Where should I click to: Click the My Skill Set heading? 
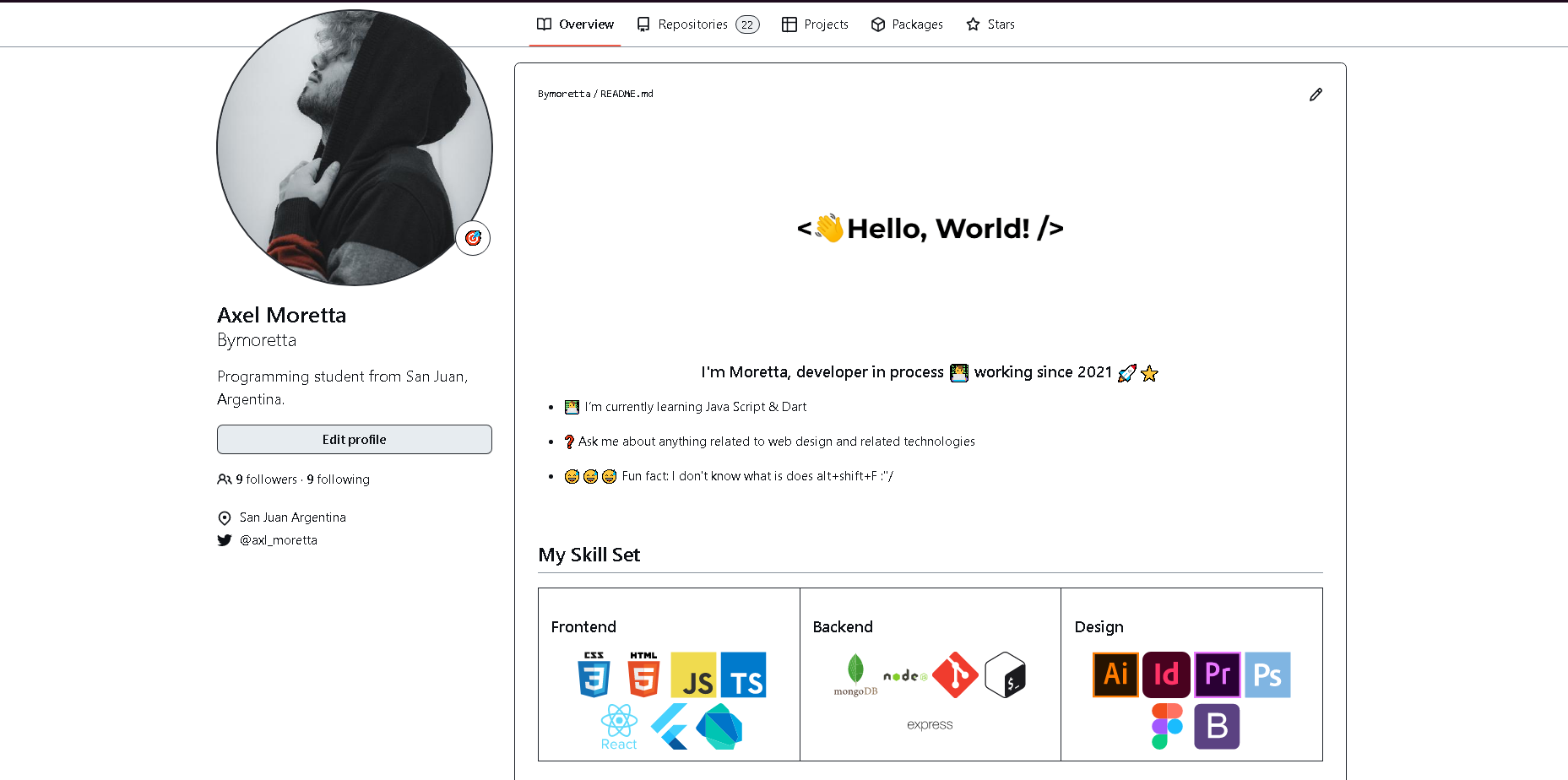coord(589,555)
